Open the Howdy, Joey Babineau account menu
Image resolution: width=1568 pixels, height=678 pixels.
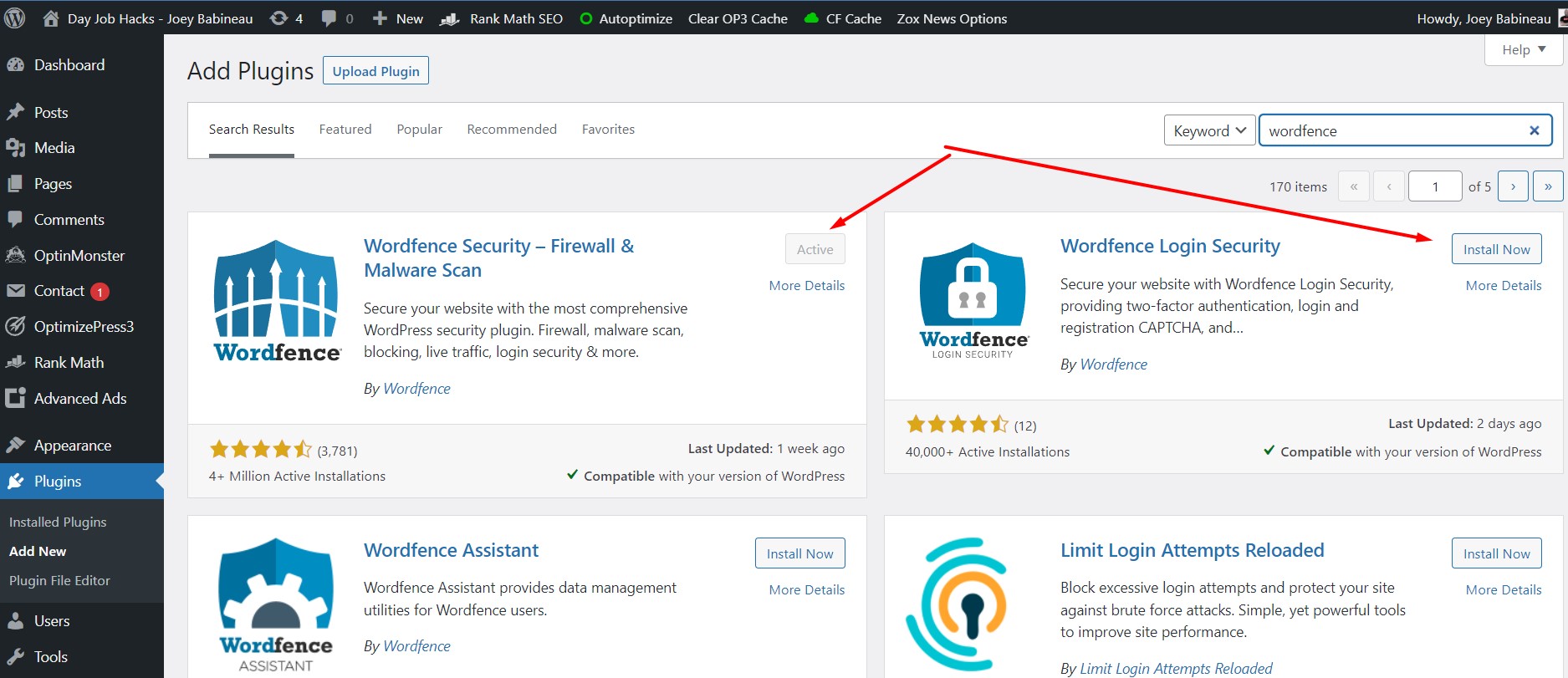coord(1492,18)
